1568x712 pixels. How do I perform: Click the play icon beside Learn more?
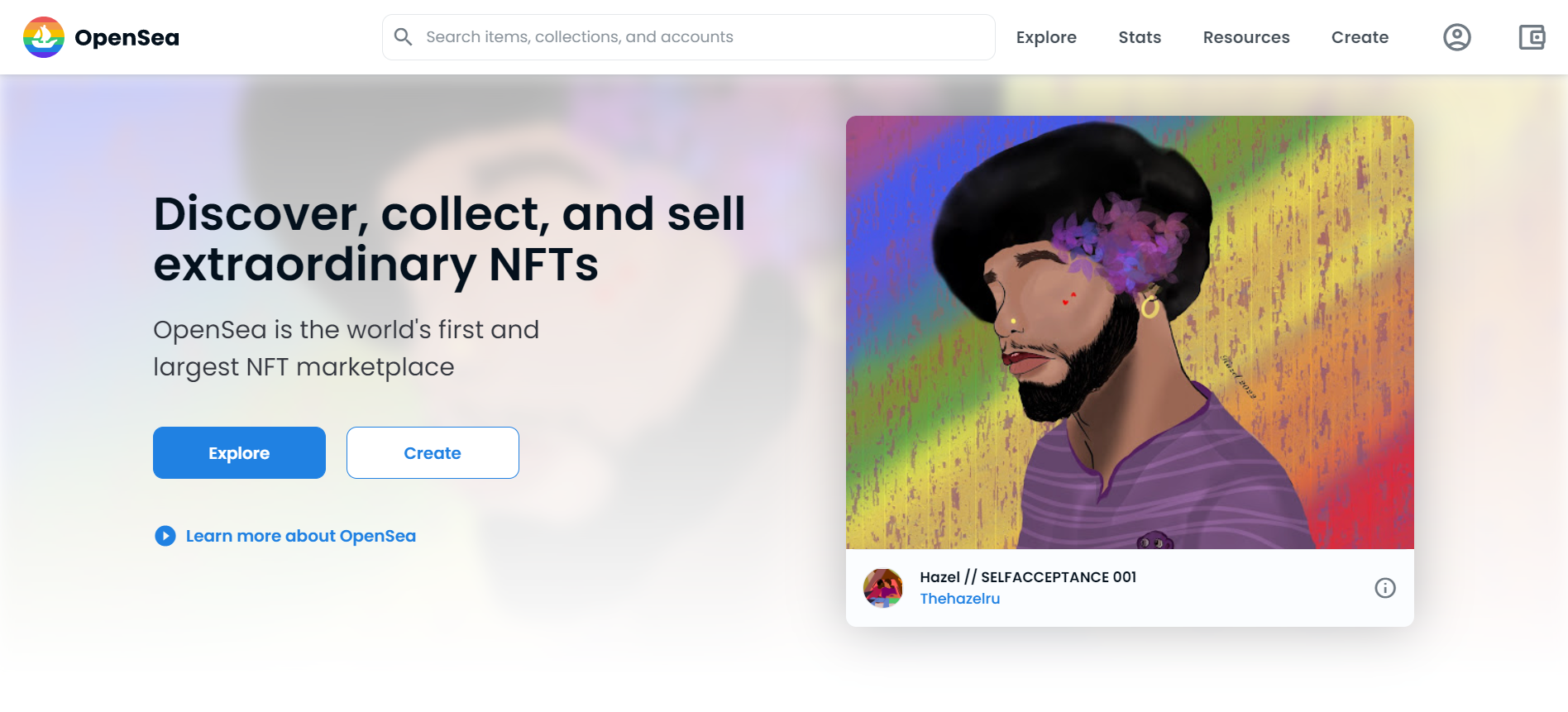click(165, 536)
